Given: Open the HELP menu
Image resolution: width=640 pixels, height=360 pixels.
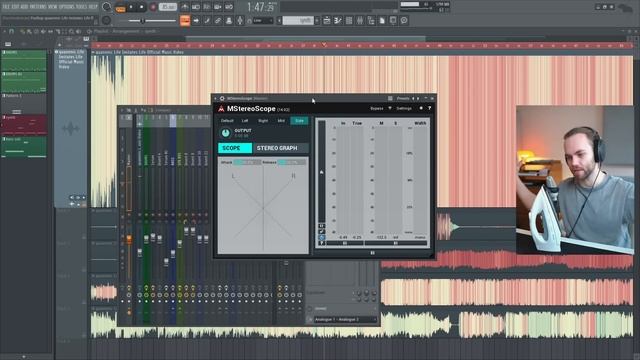Looking at the screenshot, I should (x=93, y=7).
